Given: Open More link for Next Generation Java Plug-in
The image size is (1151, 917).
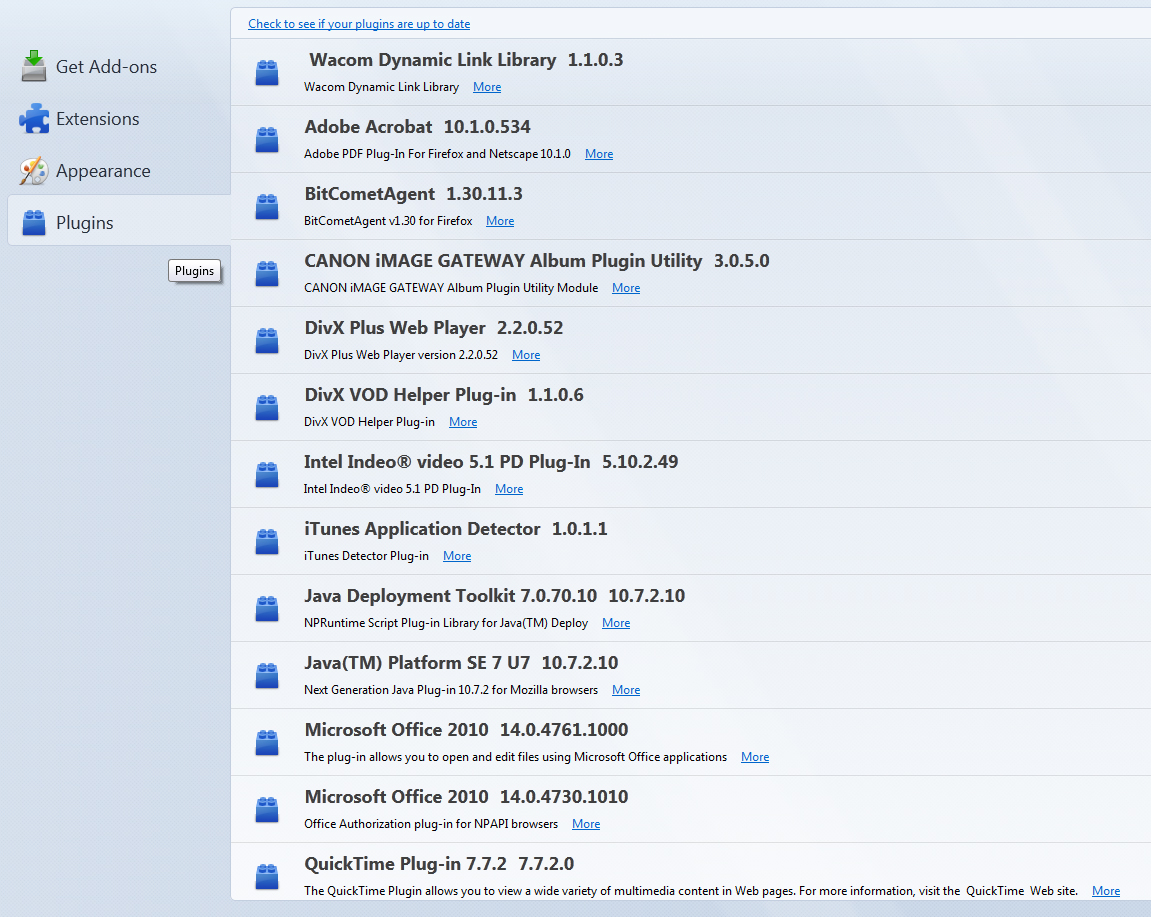Looking at the screenshot, I should (626, 689).
